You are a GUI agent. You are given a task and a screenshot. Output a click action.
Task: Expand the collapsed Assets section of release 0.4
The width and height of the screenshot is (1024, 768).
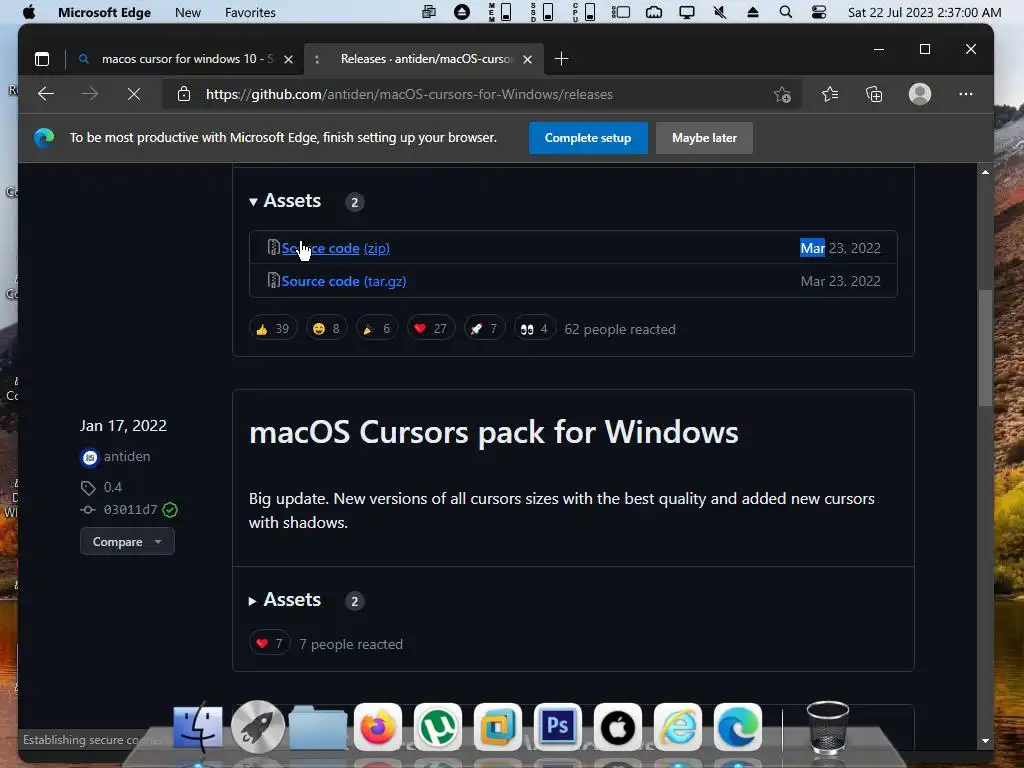tap(285, 600)
